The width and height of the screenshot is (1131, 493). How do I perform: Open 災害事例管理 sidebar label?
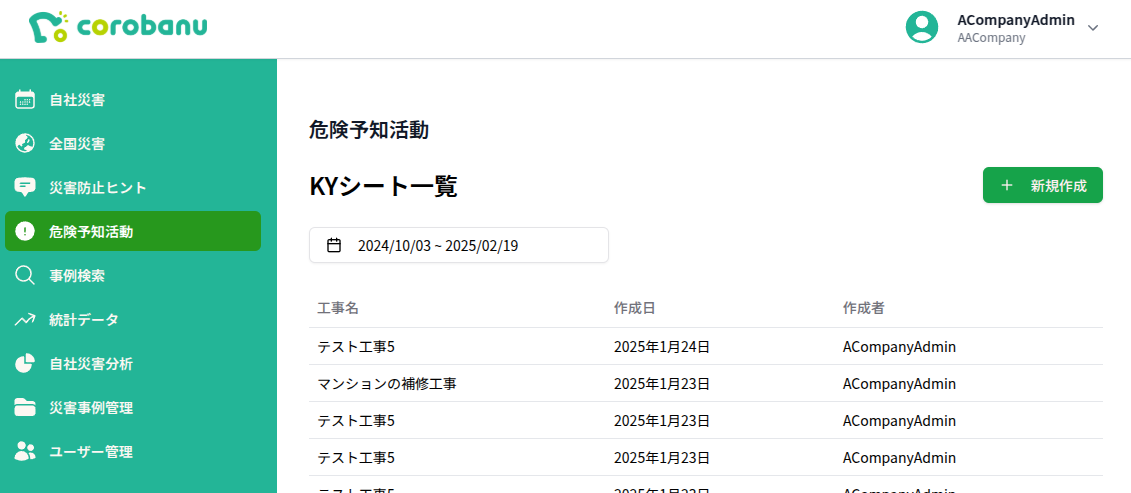tap(91, 409)
